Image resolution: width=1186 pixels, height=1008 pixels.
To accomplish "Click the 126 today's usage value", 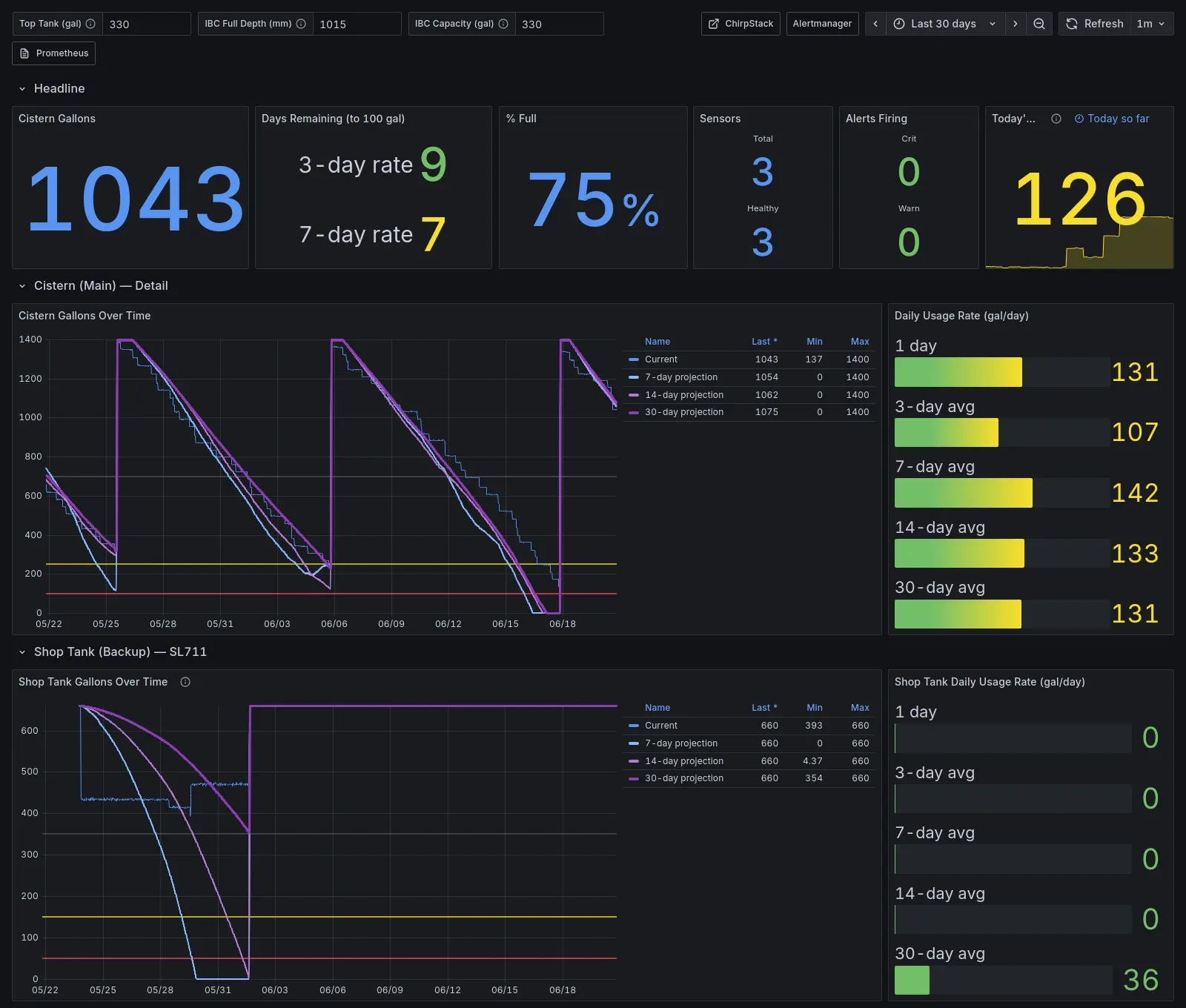I will coord(1079,199).
